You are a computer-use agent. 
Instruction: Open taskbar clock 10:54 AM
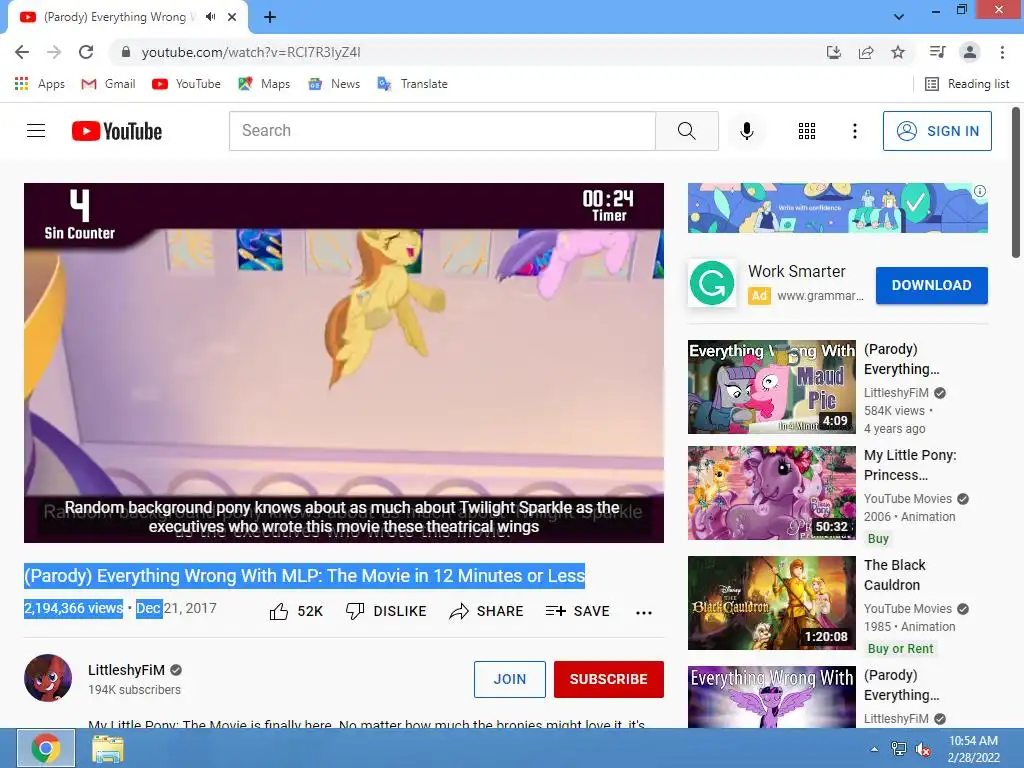(973, 748)
